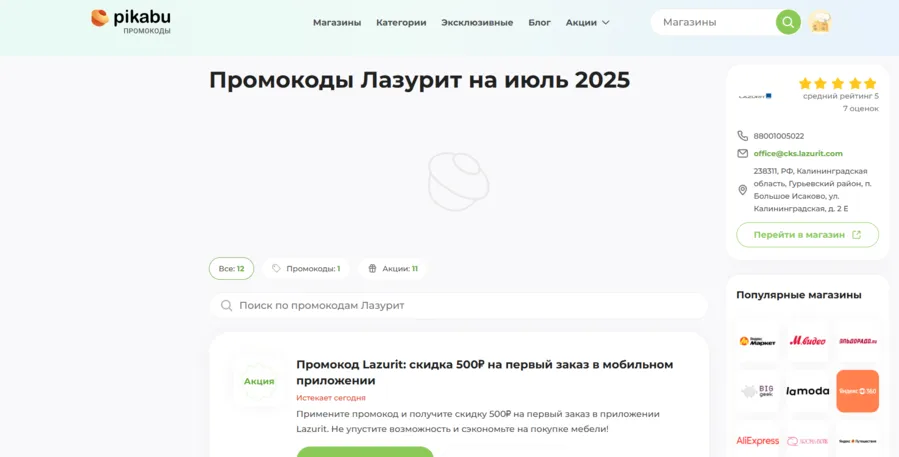
Task: Open the Эксклюзивные menu item
Action: pos(477,23)
